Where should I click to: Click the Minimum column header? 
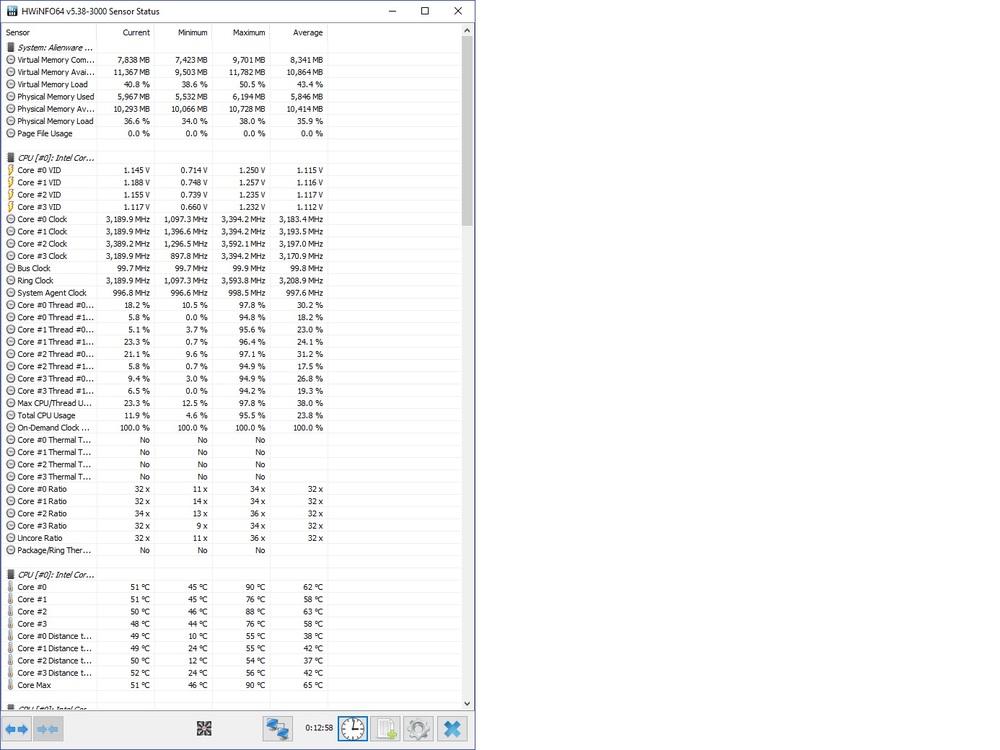[x=192, y=33]
